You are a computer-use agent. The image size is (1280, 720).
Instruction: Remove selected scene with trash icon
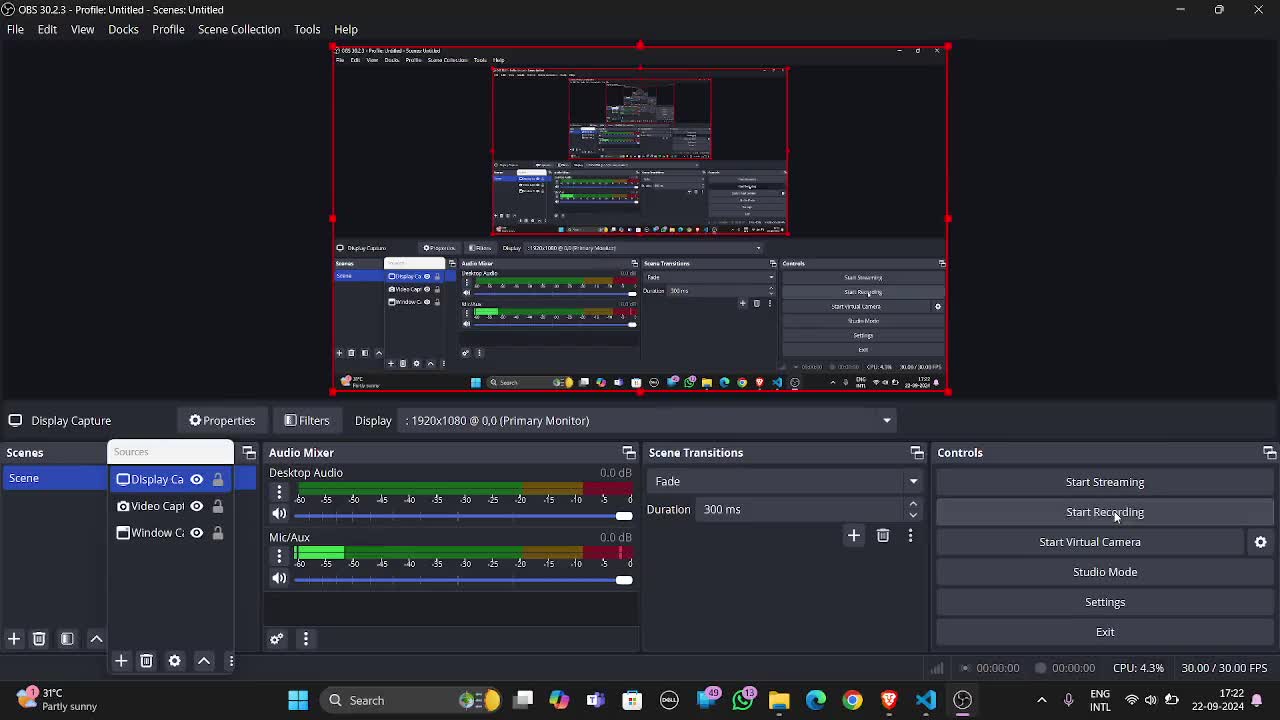(x=39, y=639)
